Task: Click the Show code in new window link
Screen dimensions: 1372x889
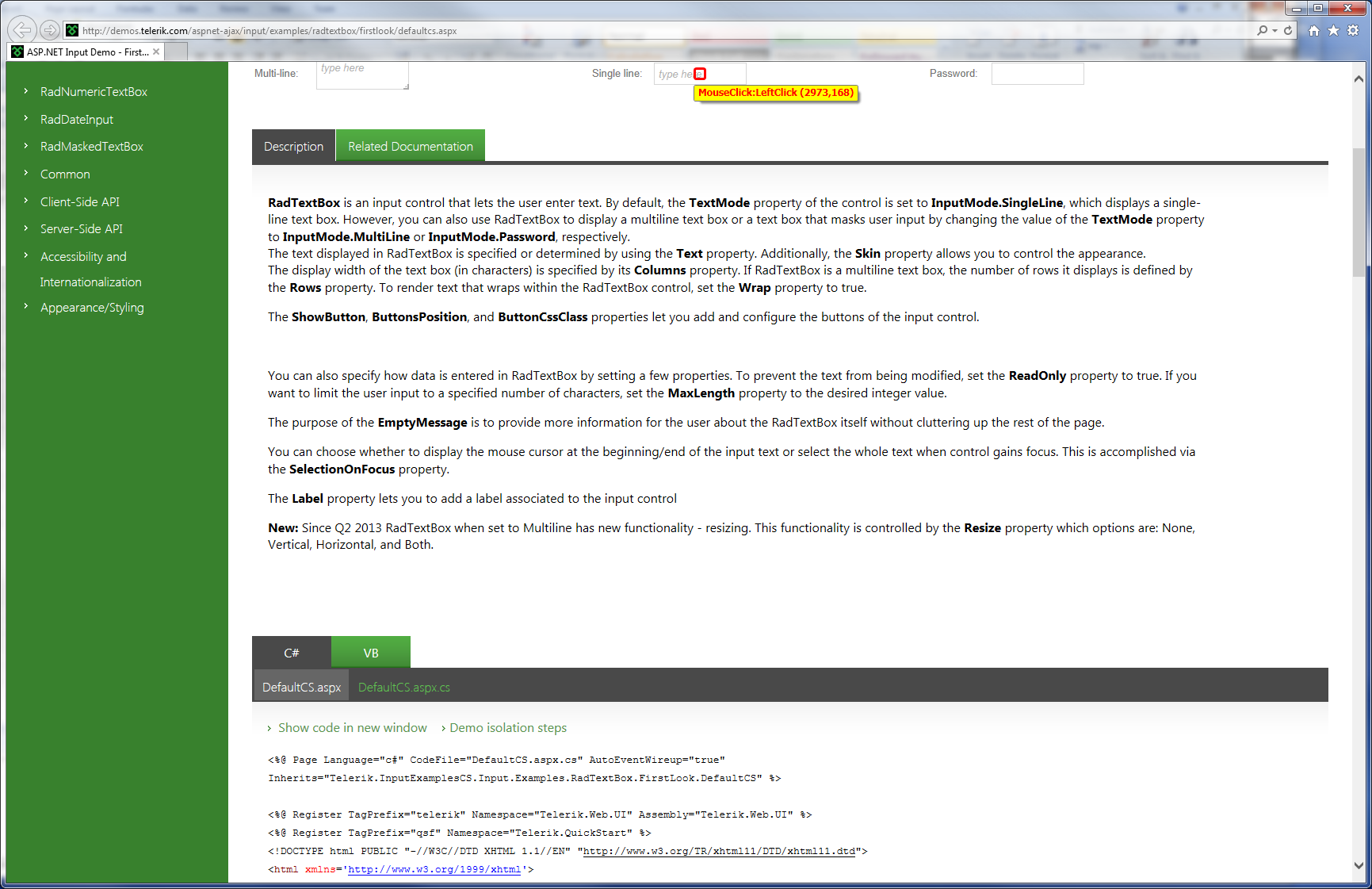Action: click(352, 728)
